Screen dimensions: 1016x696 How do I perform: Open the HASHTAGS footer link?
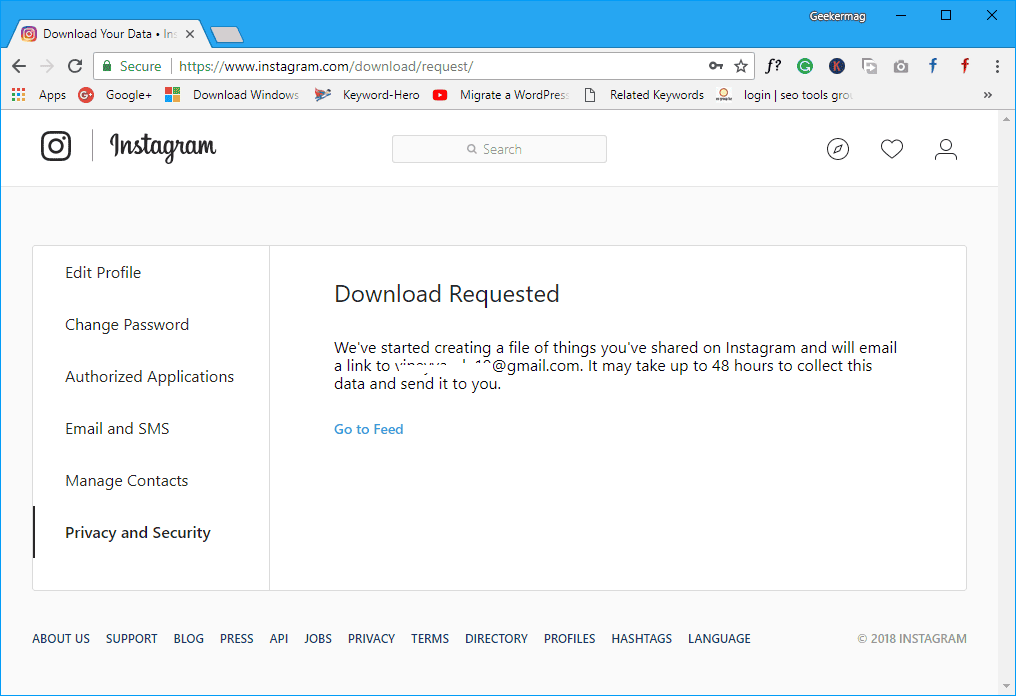[641, 638]
